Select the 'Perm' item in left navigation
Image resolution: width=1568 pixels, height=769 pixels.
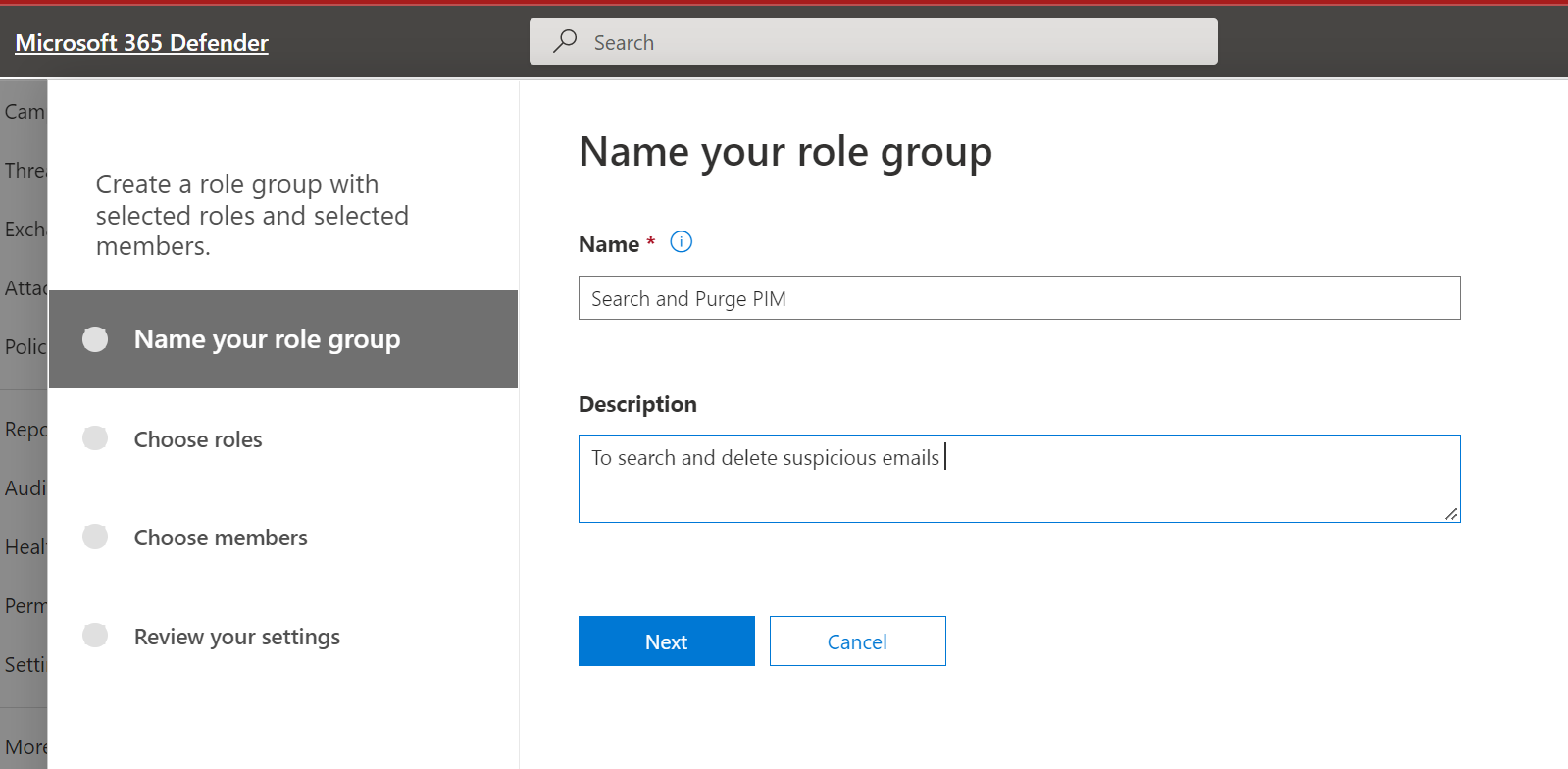tap(24, 606)
